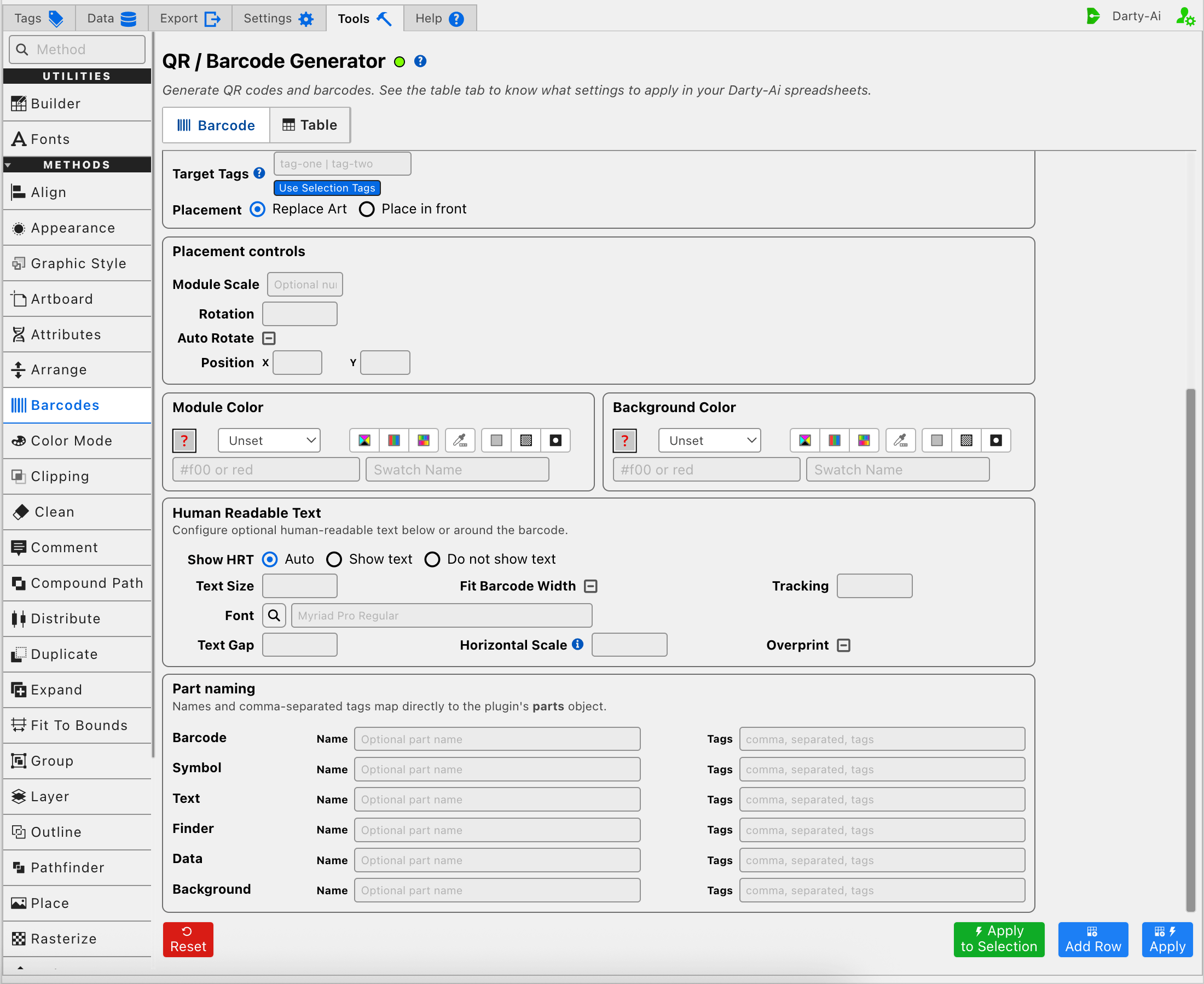
Task: Pick RGB color mode for Module Color
Action: 394,441
